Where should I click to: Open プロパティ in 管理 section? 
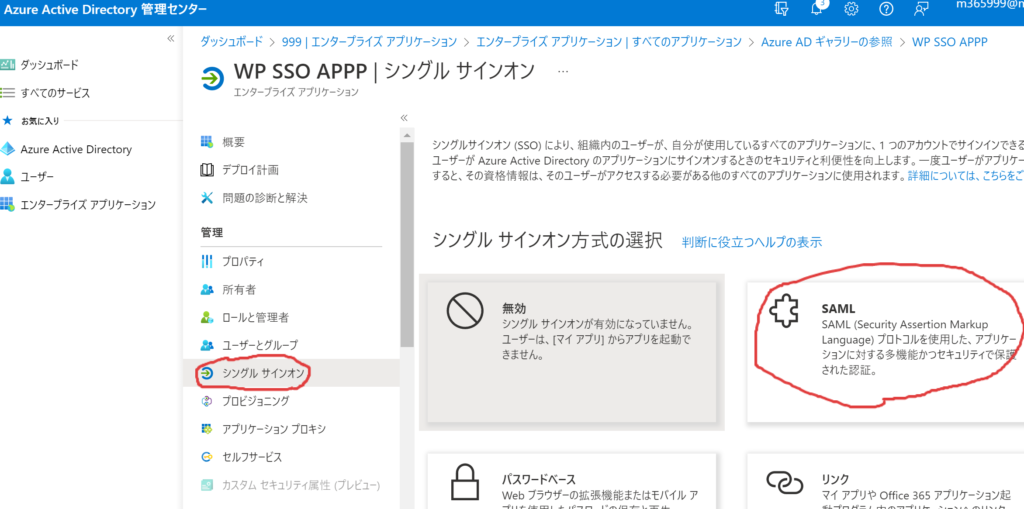(x=243, y=261)
